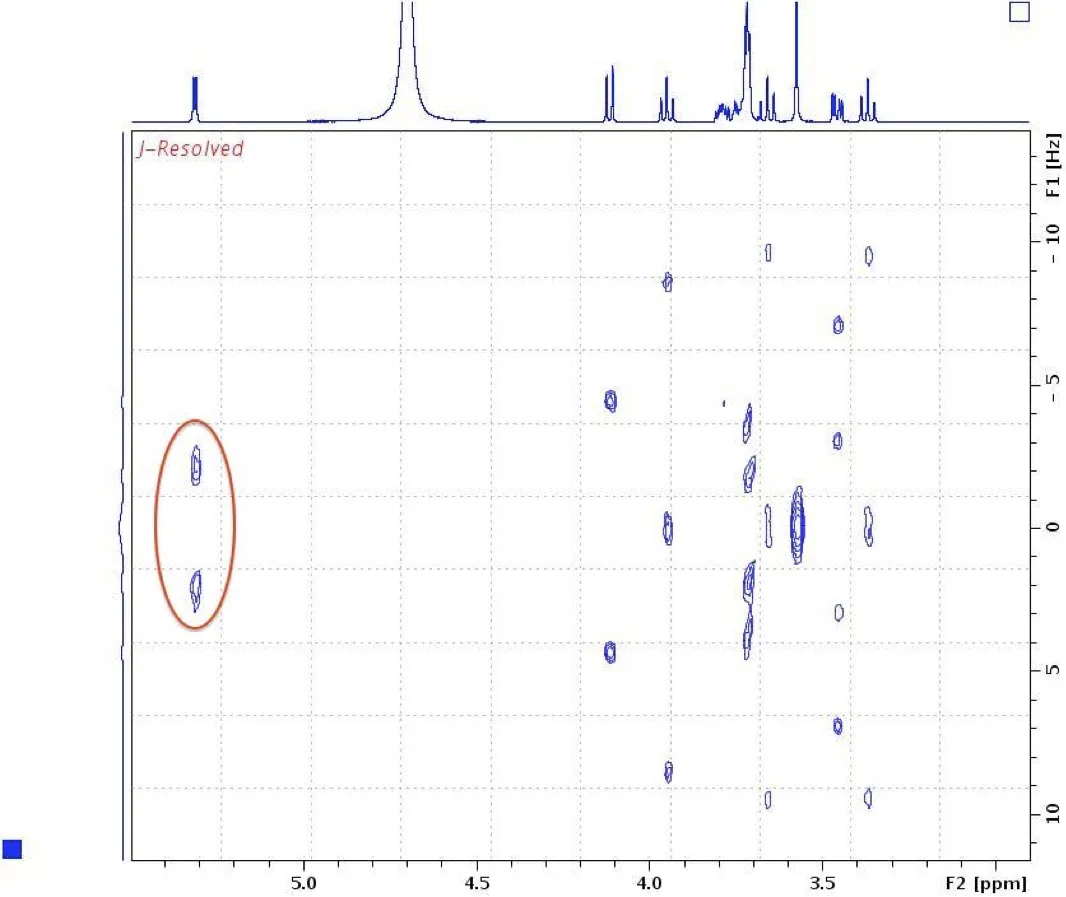Click the 0 Hz label on F1 axis

[x=1052, y=527]
